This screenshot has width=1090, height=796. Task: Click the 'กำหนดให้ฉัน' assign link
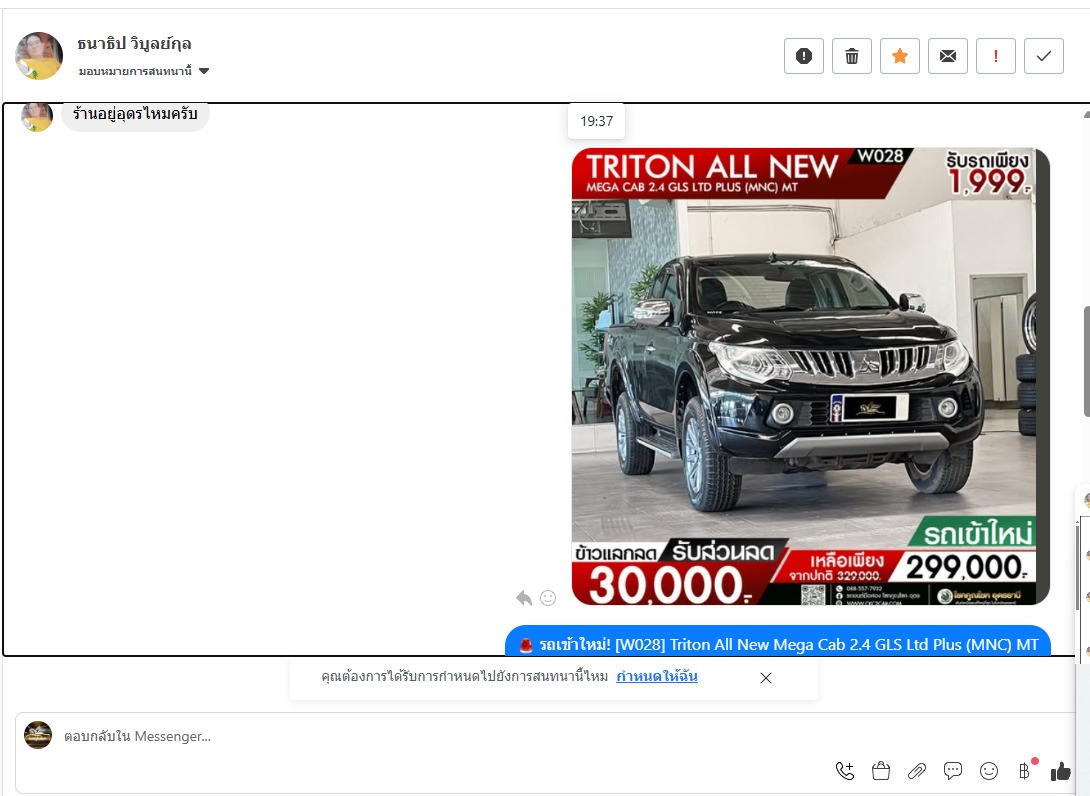click(x=656, y=677)
